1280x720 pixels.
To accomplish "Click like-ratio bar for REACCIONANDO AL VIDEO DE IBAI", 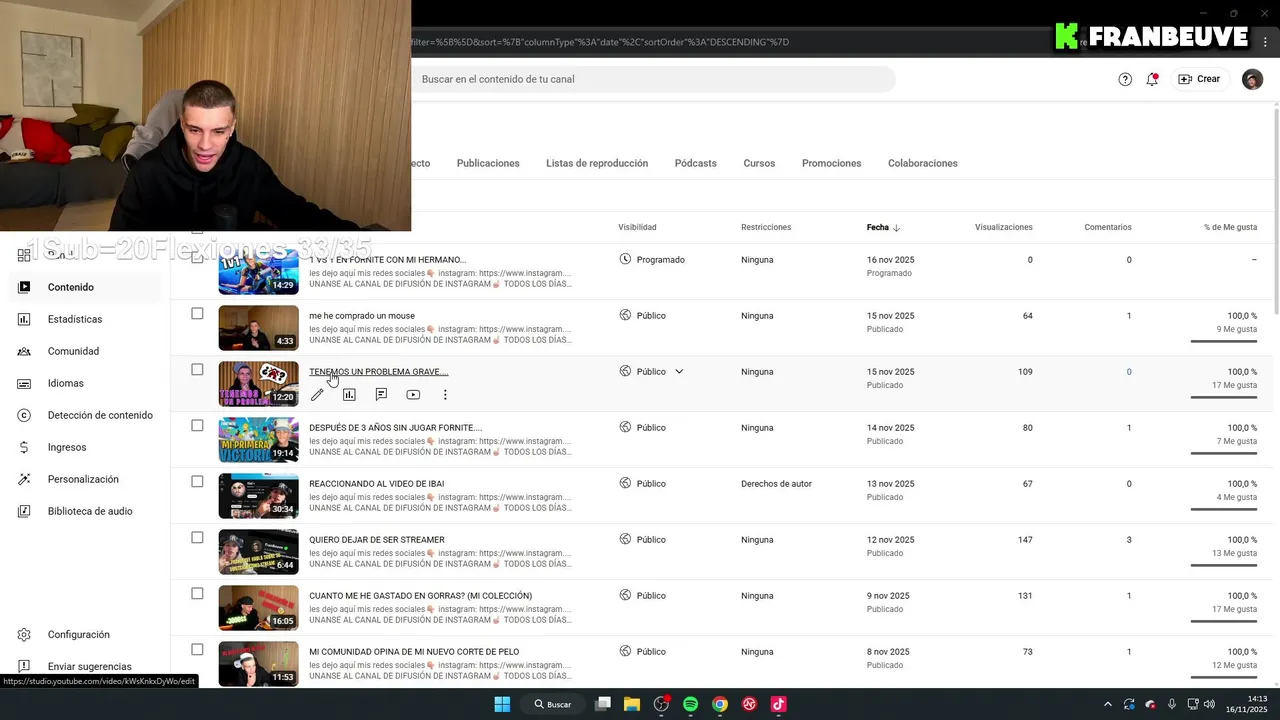I will click(x=1224, y=509).
